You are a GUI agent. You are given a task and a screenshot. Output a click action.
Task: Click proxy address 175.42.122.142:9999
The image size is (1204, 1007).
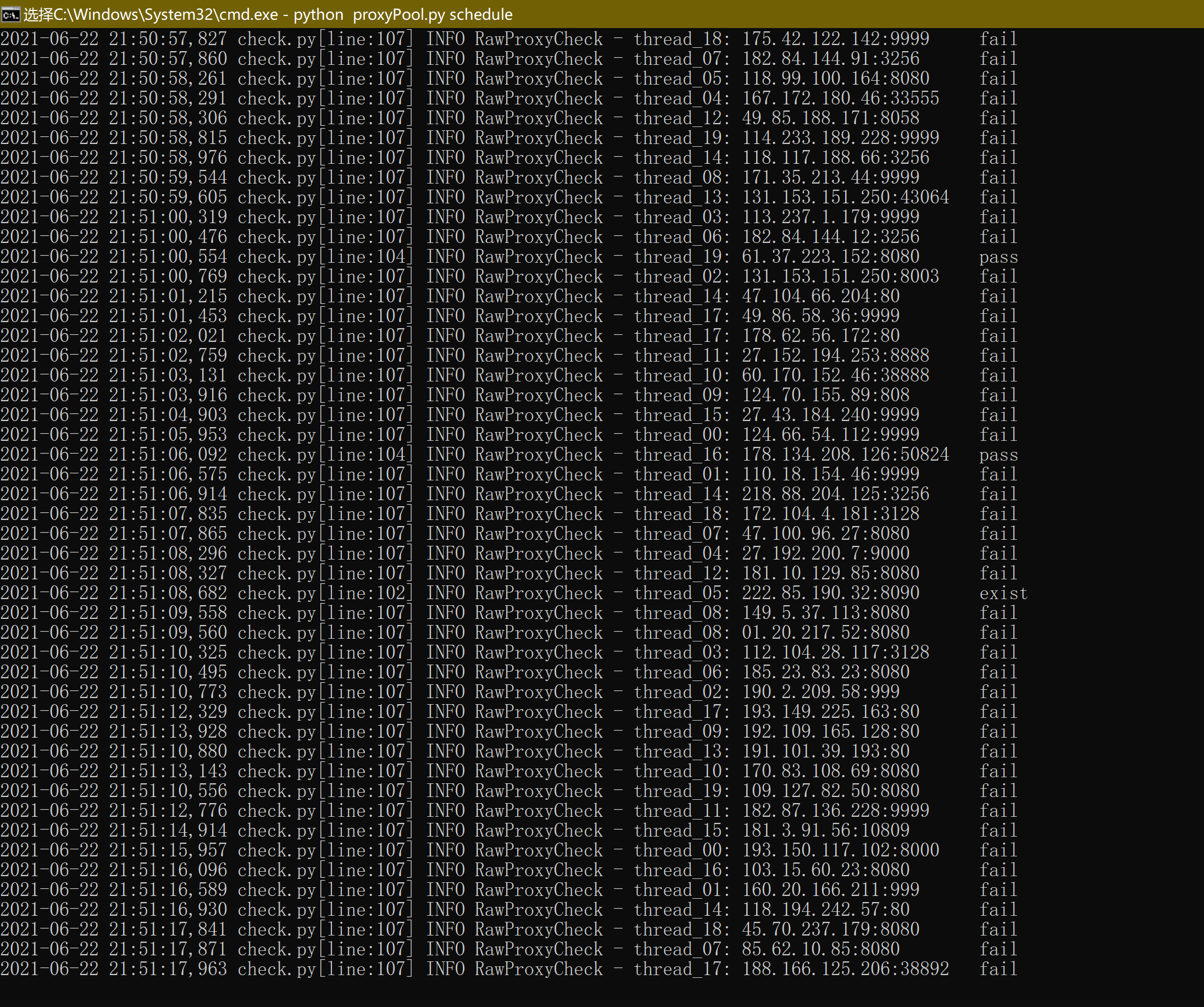click(835, 39)
